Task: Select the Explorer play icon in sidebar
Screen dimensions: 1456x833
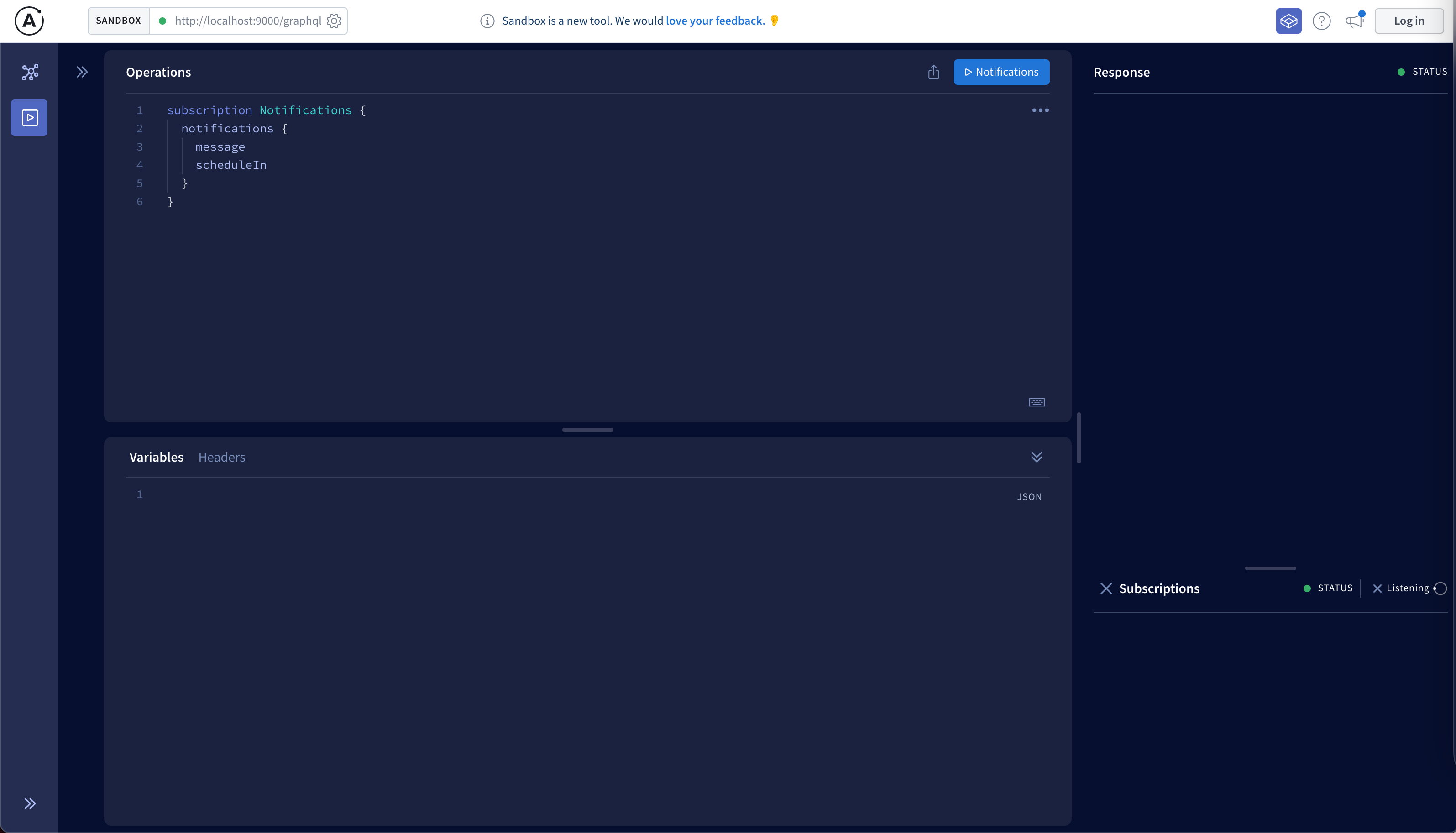Action: point(29,118)
